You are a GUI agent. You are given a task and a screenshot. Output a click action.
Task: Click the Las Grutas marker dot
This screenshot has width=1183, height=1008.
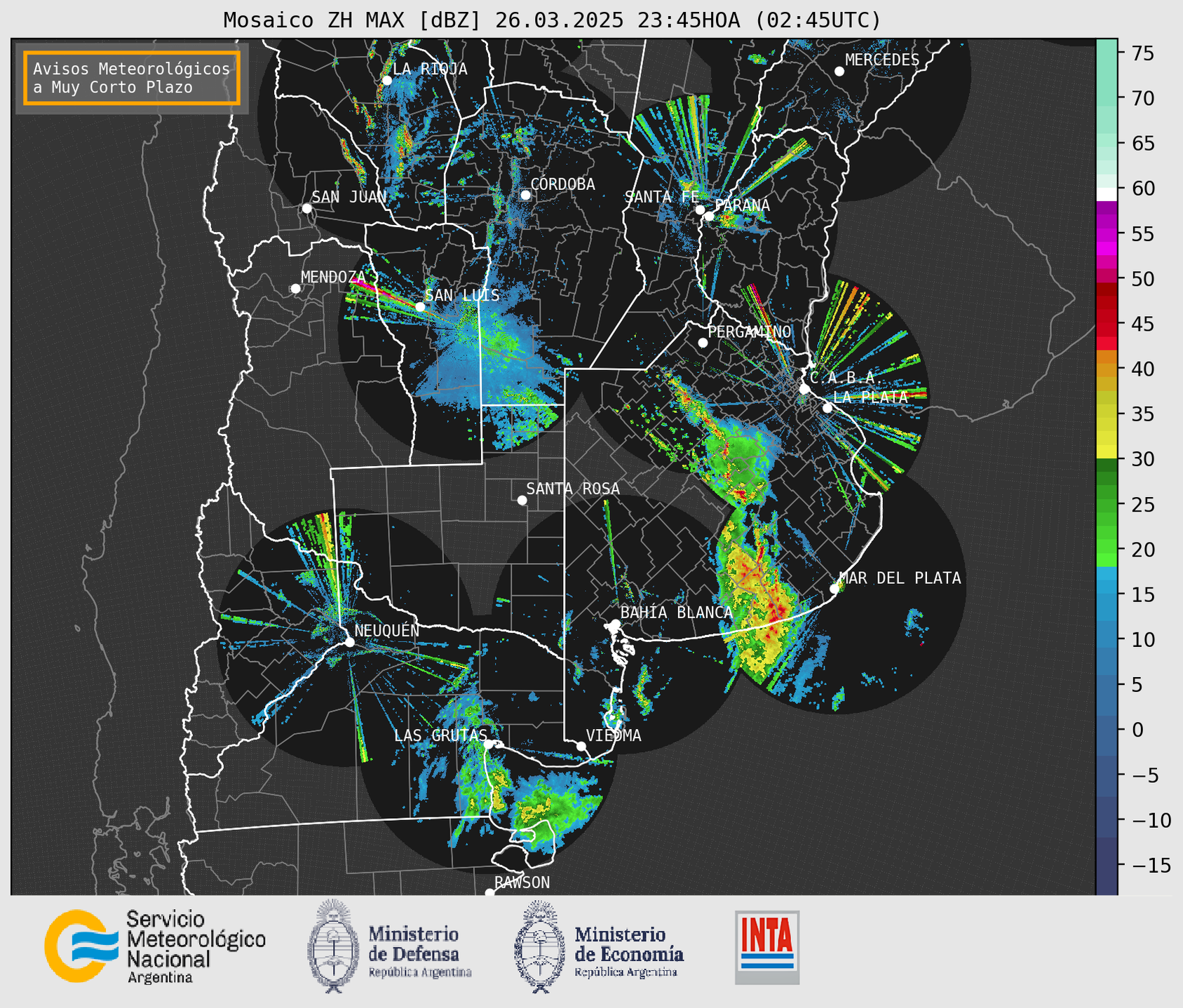(488, 744)
